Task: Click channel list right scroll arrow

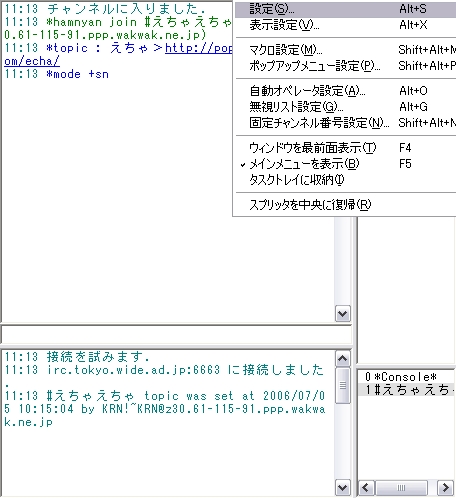Action: (x=446, y=488)
